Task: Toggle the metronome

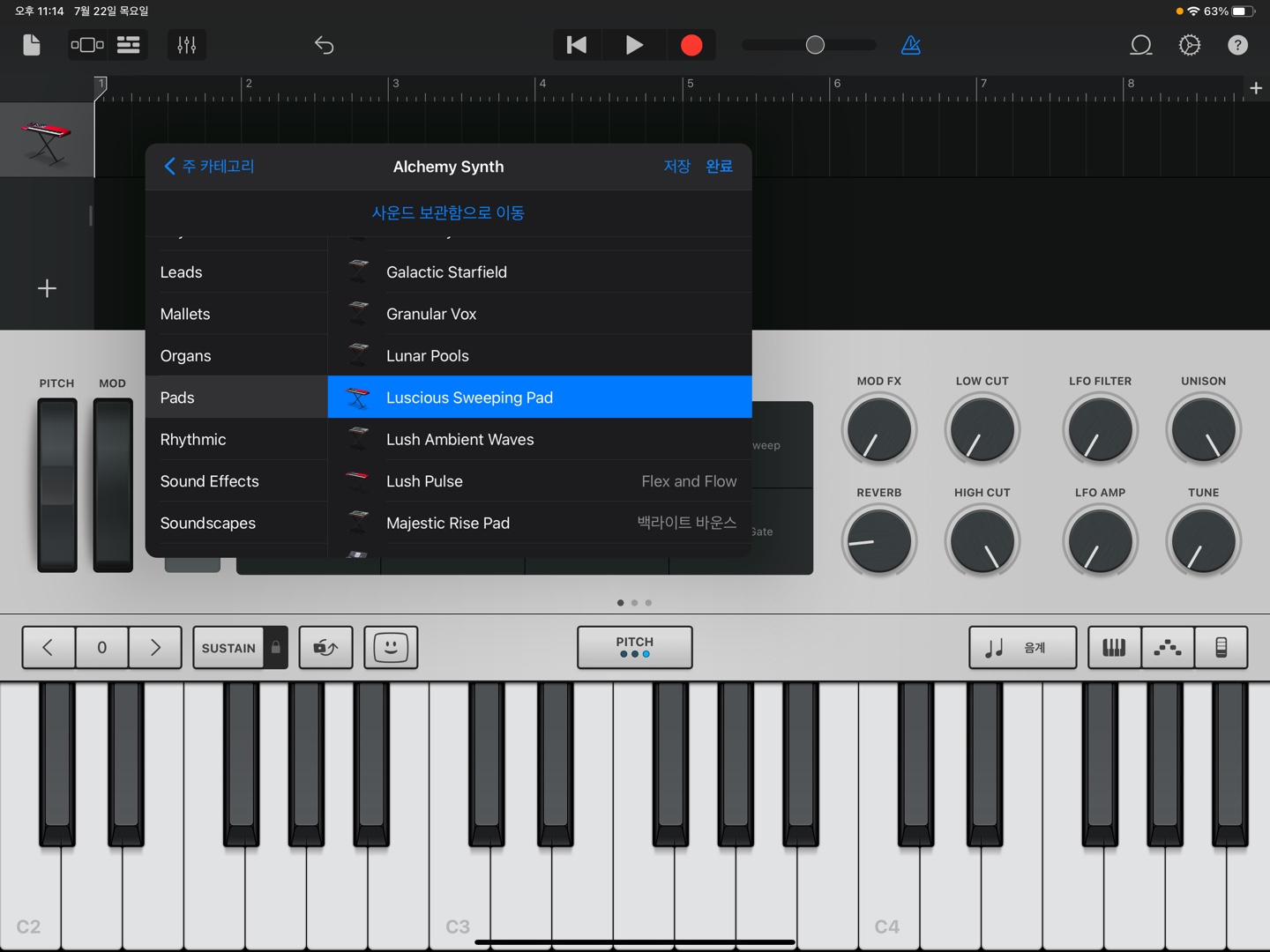Action: tap(911, 45)
